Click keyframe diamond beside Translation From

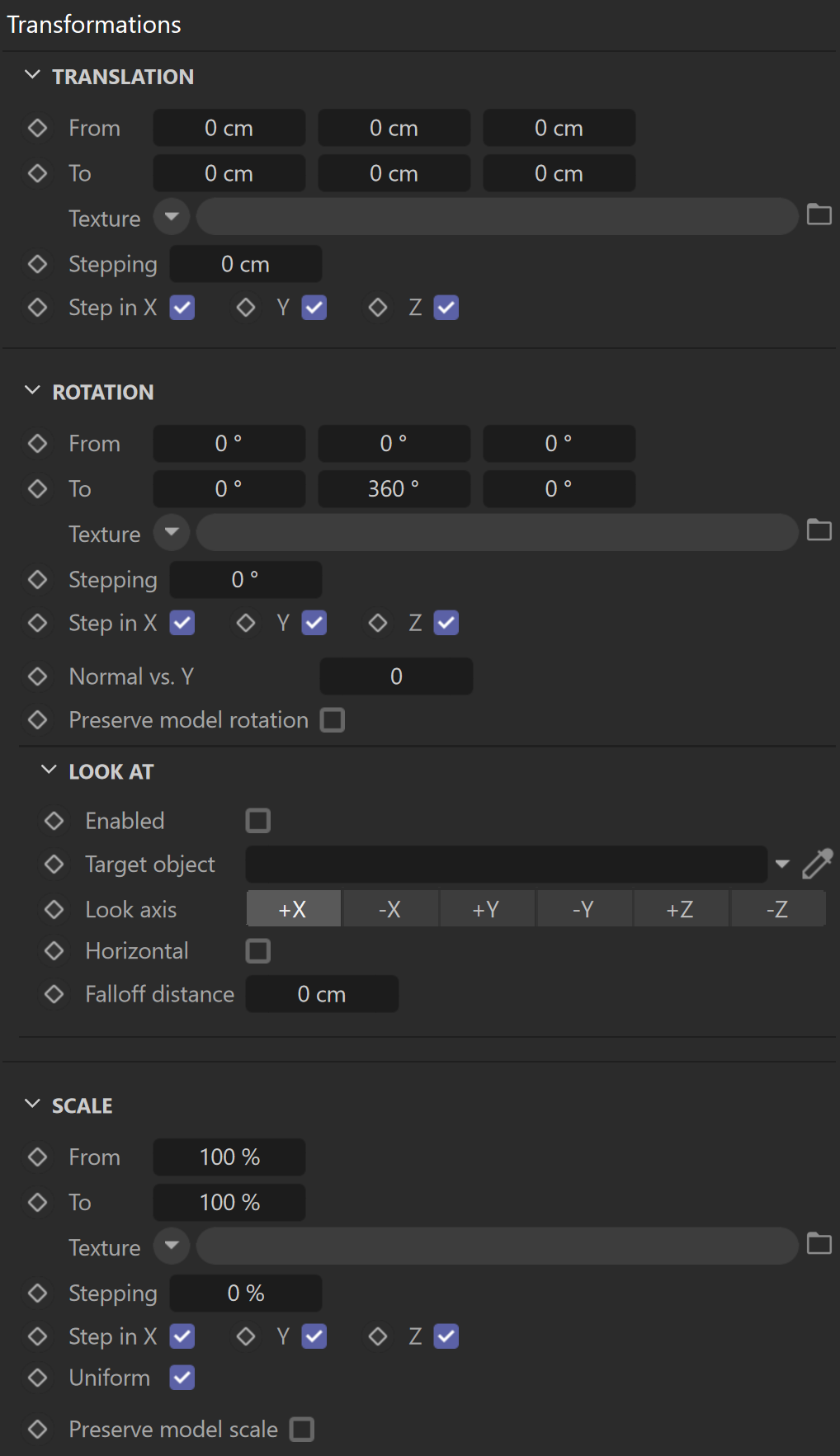coord(38,128)
